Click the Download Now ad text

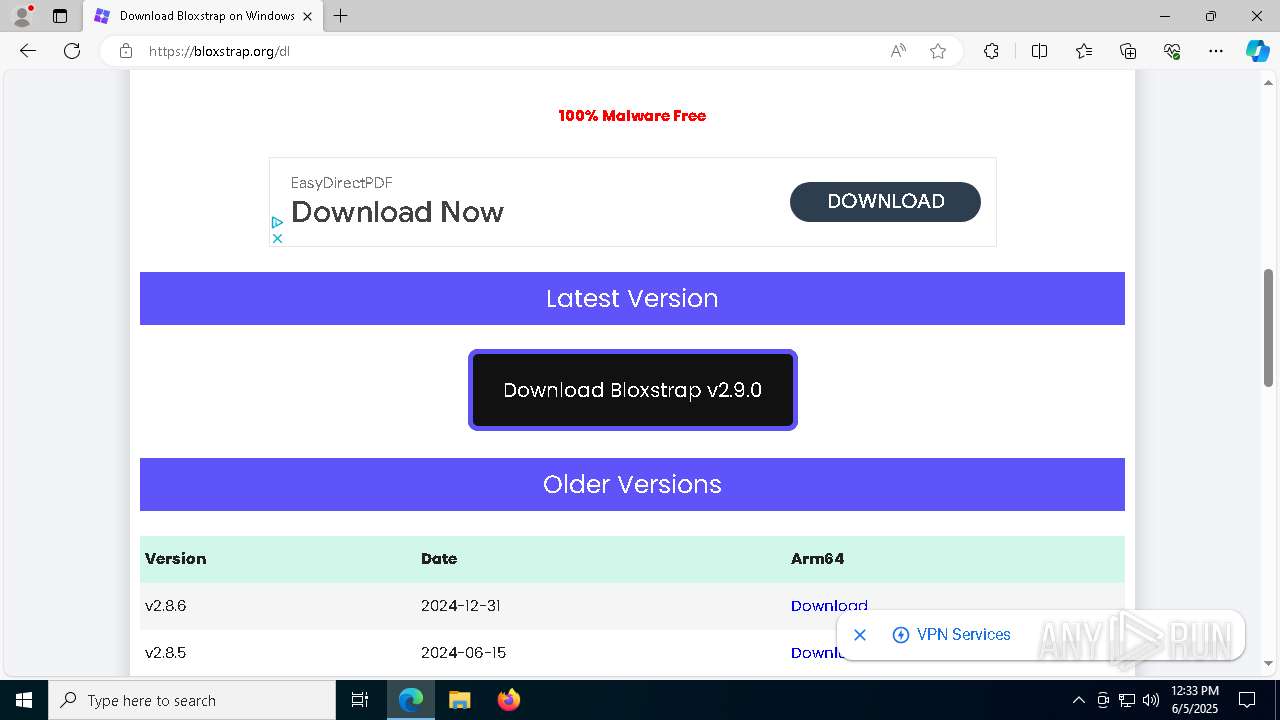[397, 212]
